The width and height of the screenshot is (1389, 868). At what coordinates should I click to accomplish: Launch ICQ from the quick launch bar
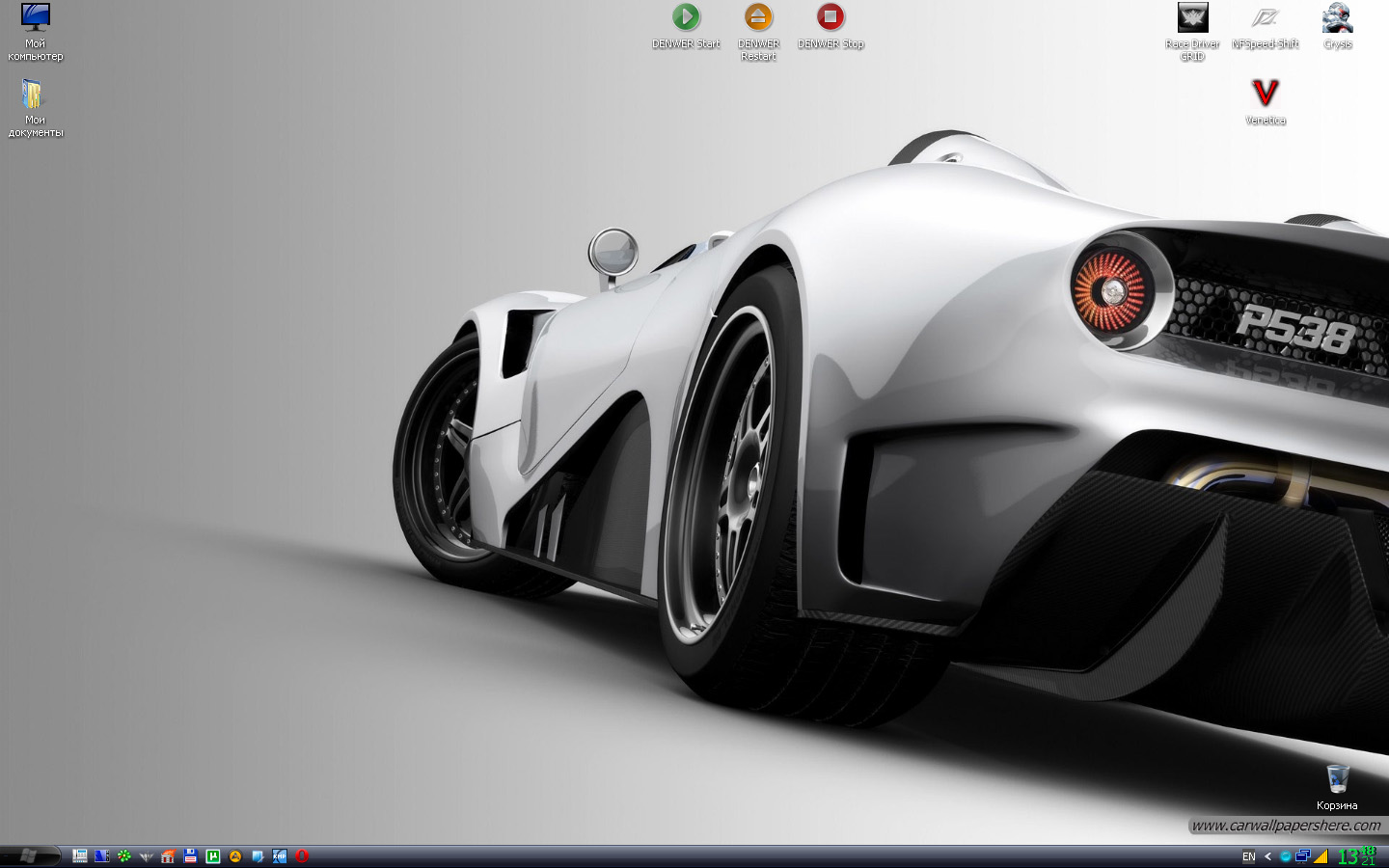click(x=124, y=856)
